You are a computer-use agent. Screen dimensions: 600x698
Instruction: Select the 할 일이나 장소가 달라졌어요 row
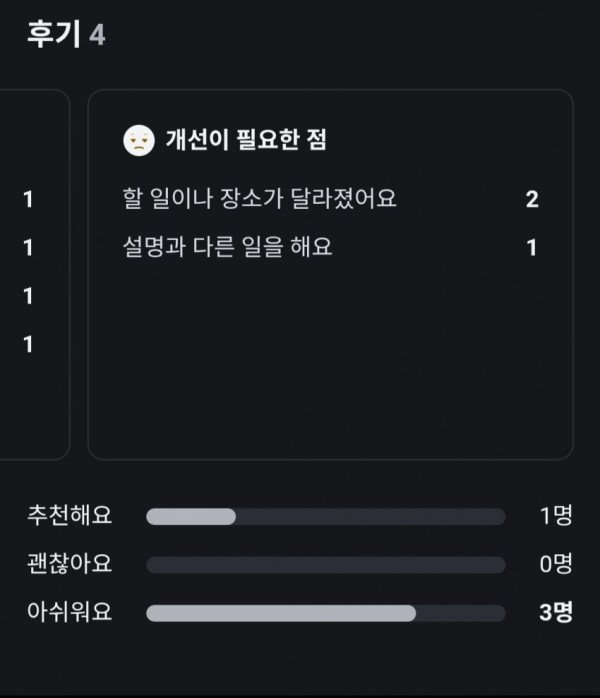click(x=258, y=199)
